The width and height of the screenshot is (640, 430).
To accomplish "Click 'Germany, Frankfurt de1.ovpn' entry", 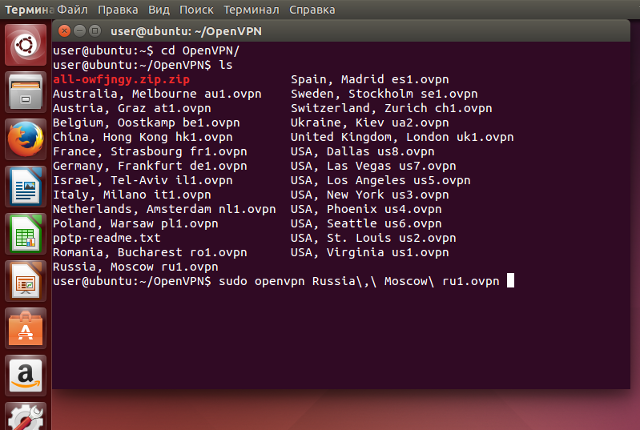I will [150, 166].
